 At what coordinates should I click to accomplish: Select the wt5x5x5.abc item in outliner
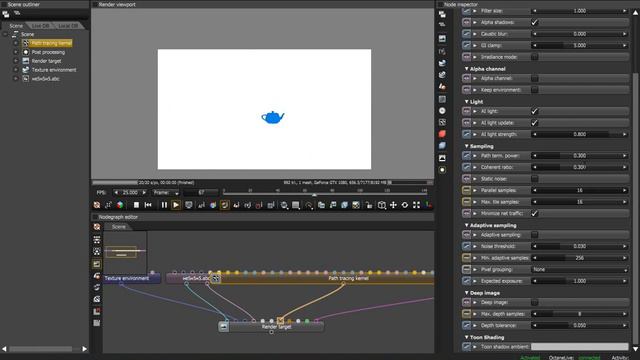(x=45, y=79)
